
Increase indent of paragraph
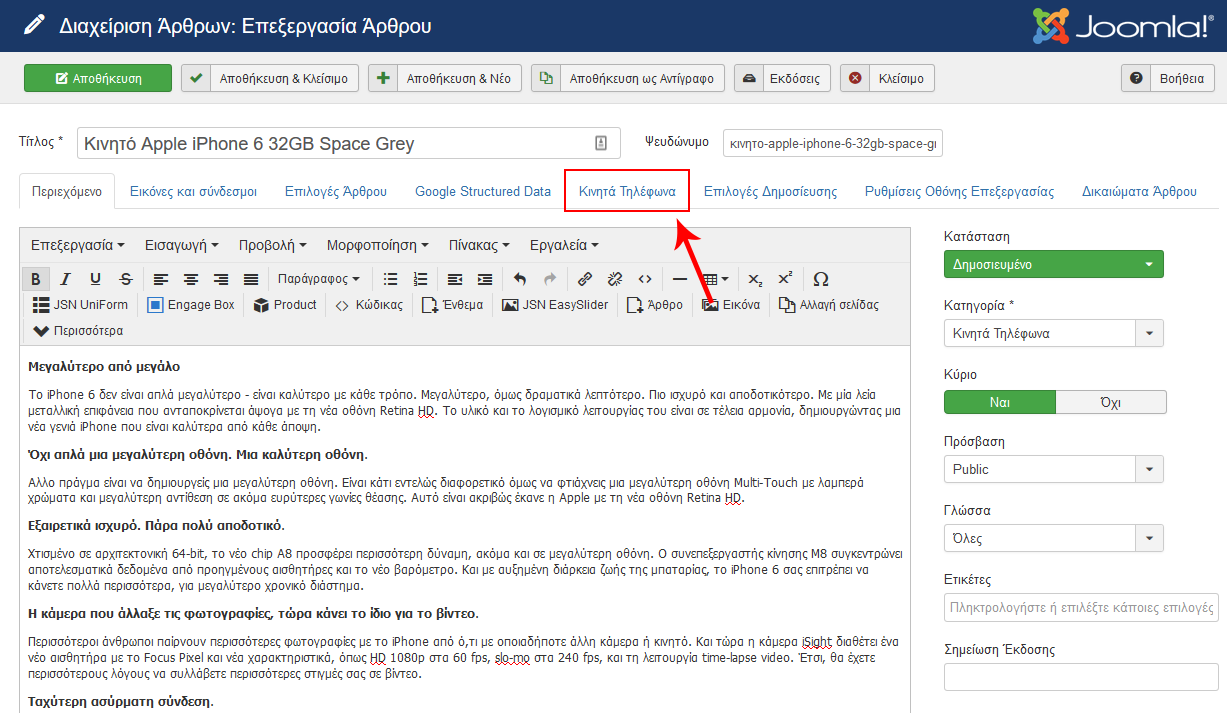click(485, 279)
